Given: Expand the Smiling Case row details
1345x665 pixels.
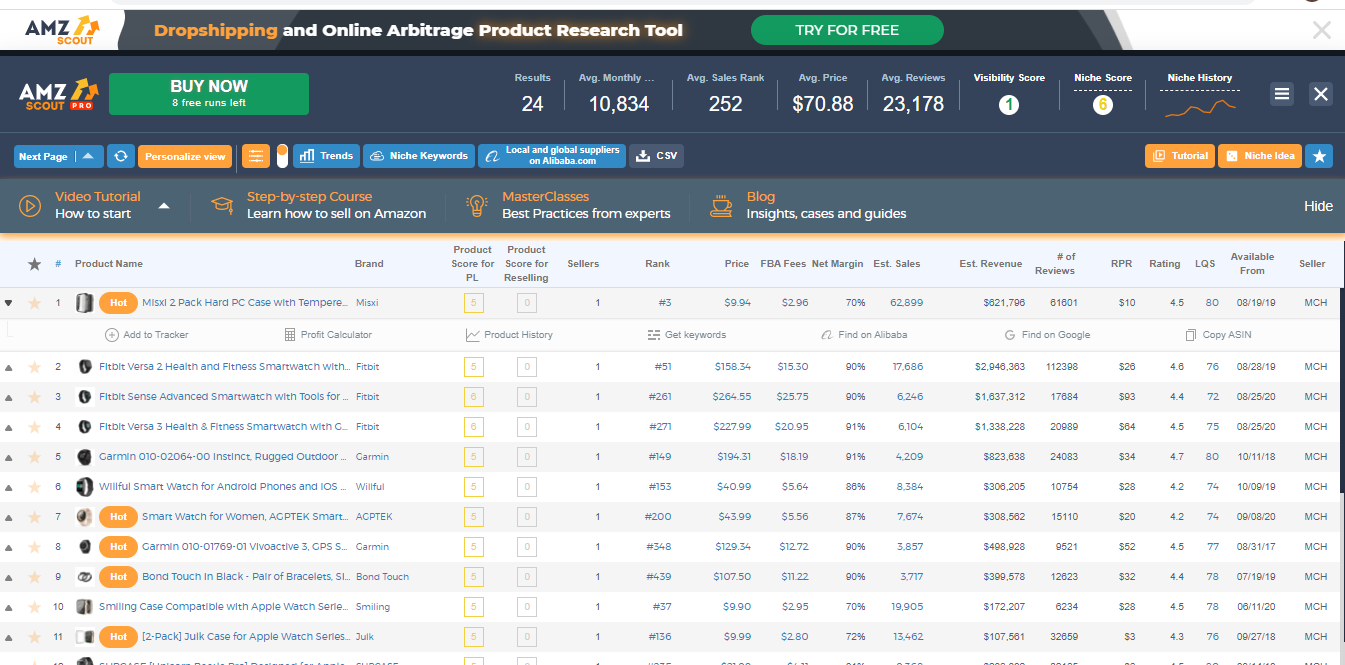Looking at the screenshot, I should click(9, 607).
